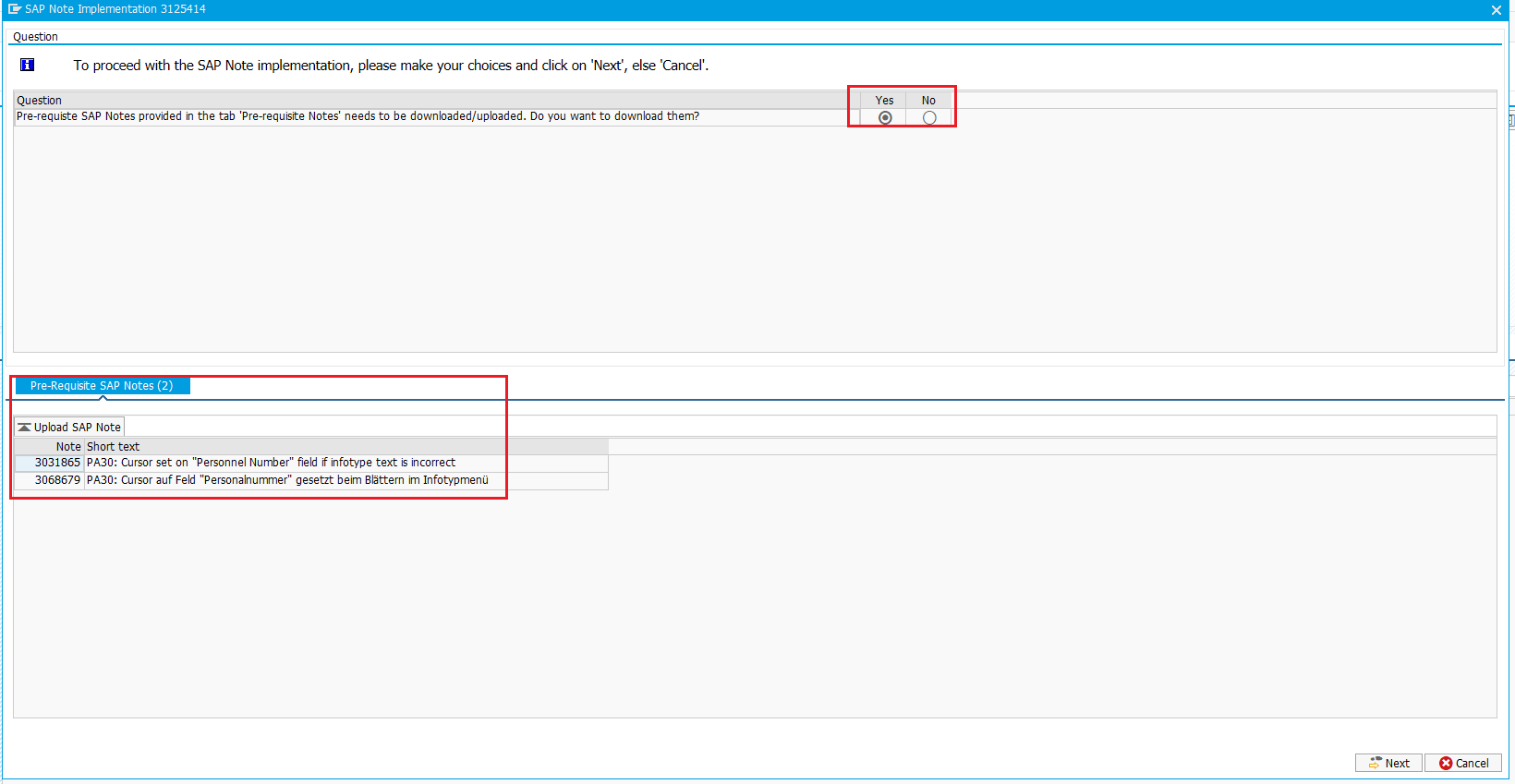The width and height of the screenshot is (1515, 784).
Task: Close the SAP Note Implementation dialog
Action: click(1496, 10)
